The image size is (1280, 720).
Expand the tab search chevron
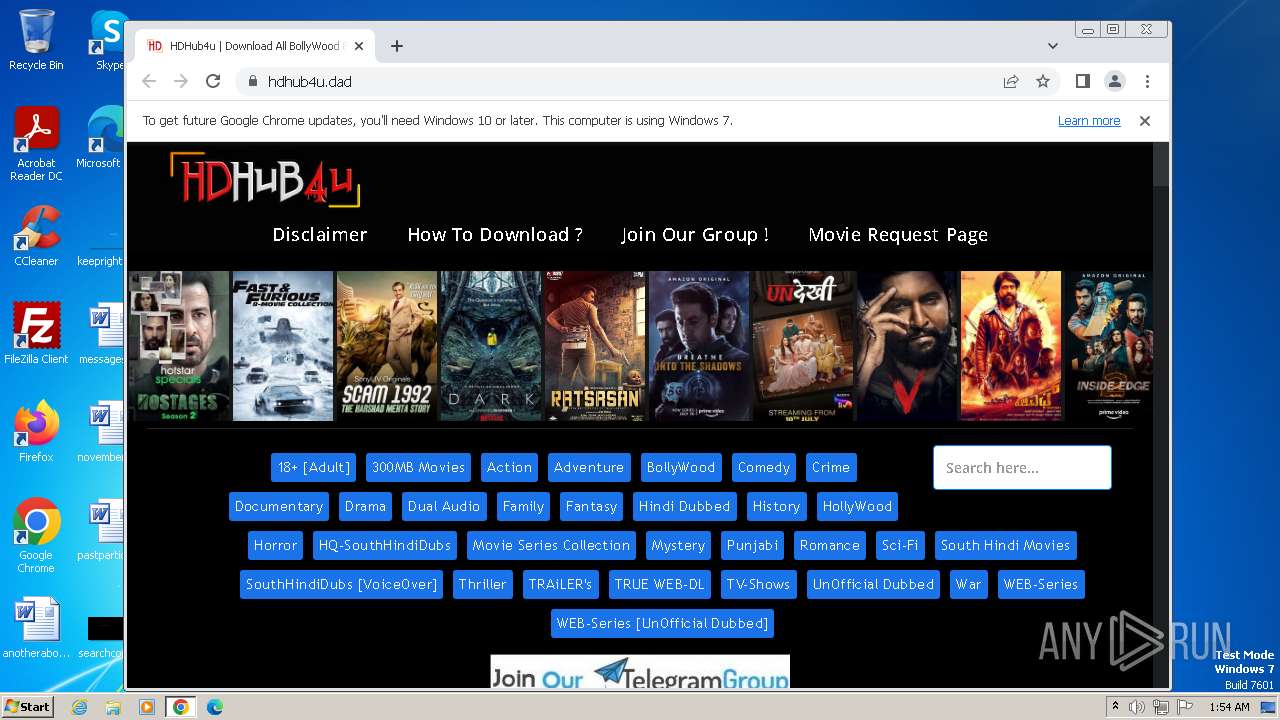1053,46
